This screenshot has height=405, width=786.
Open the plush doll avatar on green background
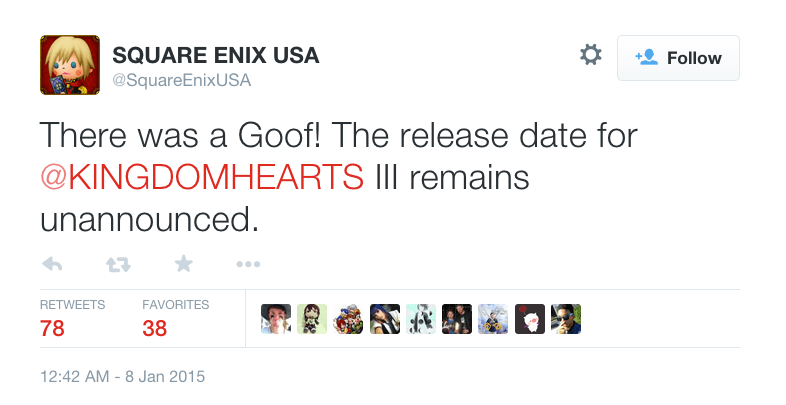click(x=312, y=319)
